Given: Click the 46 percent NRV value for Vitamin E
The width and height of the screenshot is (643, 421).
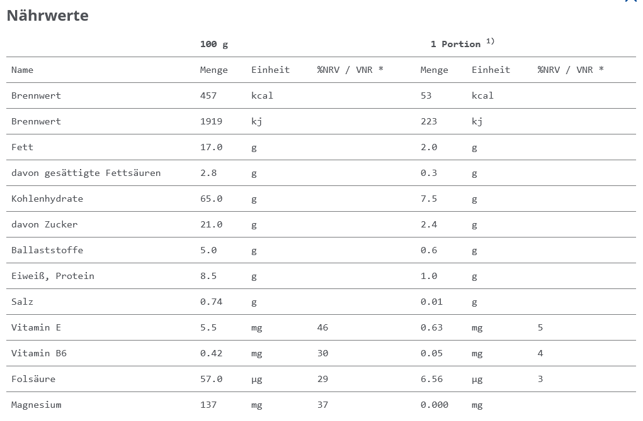Looking at the screenshot, I should pos(323,327).
